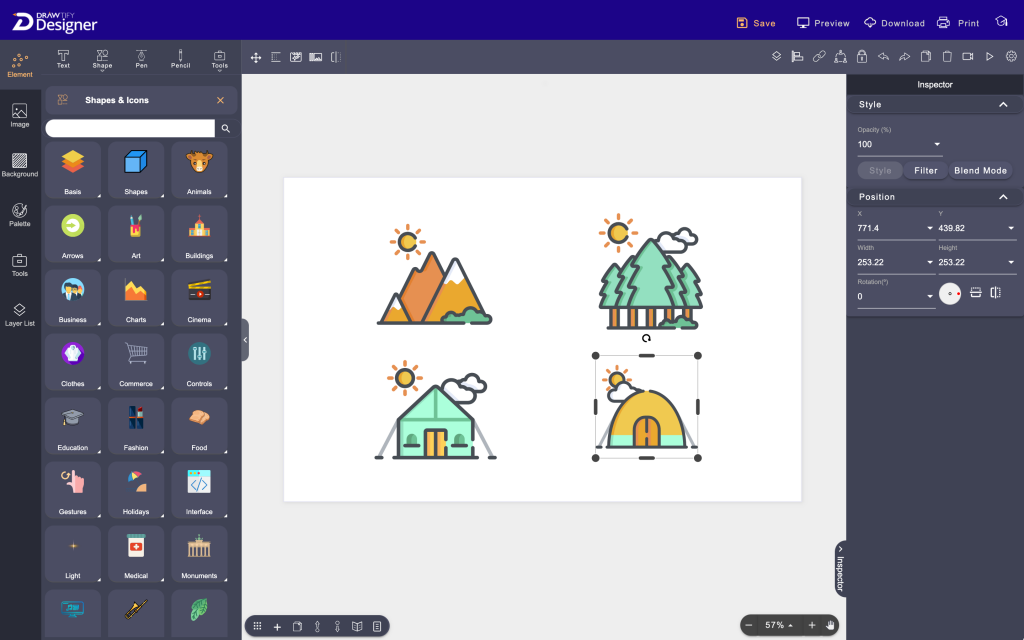Collapse the Position section header
The image size is (1024, 640).
[x=1003, y=197]
